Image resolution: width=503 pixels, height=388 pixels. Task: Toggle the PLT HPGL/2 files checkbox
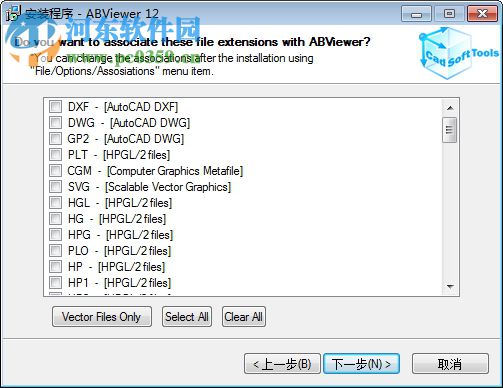pyautogui.click(x=55, y=155)
